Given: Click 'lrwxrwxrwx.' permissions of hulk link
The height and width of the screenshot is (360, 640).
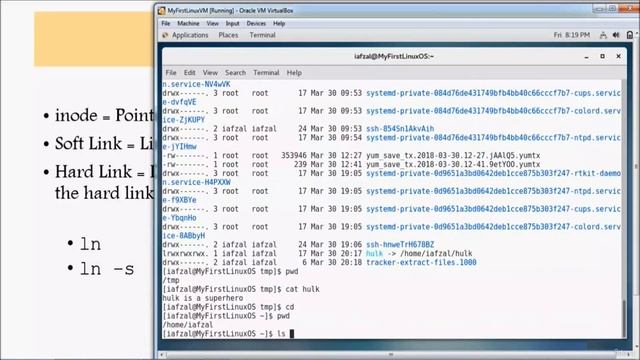Looking at the screenshot, I should click(x=185, y=253).
